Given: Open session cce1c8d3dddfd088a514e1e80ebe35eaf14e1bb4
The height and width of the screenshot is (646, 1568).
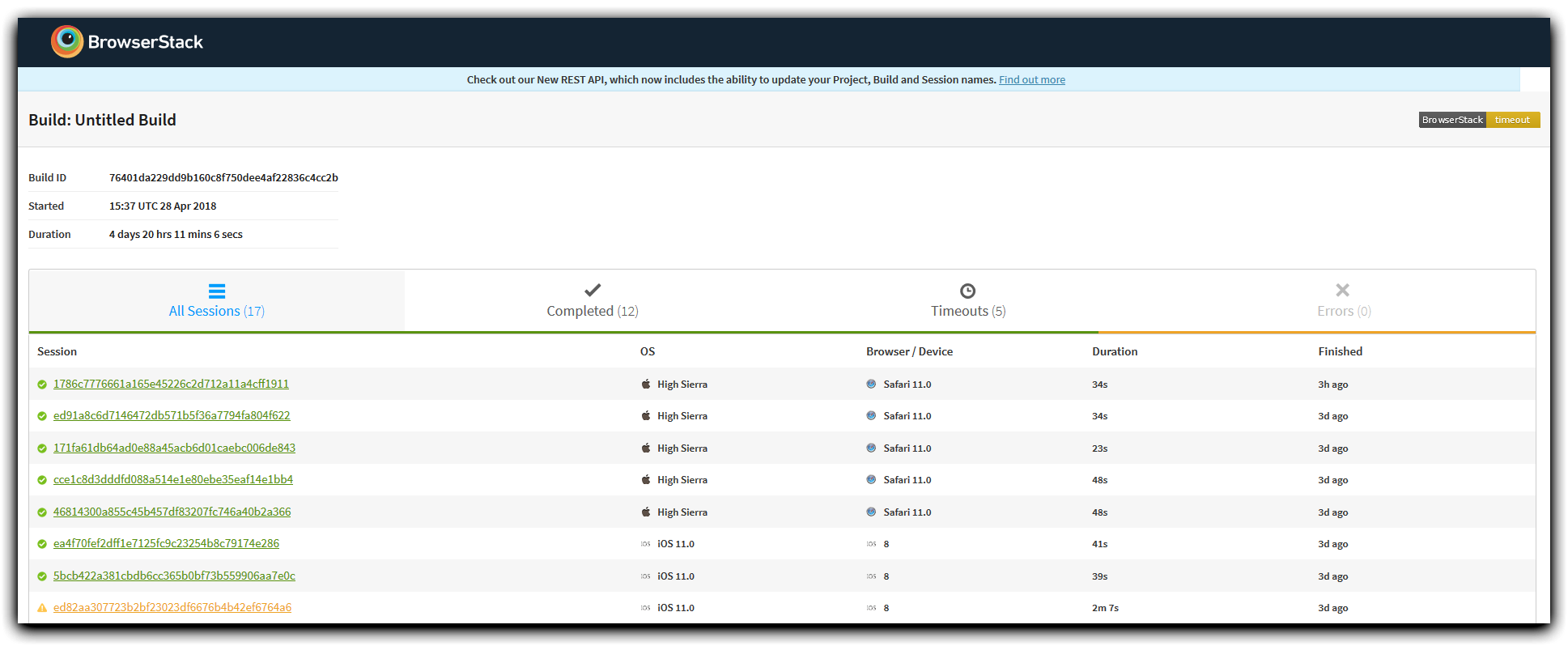Looking at the screenshot, I should point(173,479).
